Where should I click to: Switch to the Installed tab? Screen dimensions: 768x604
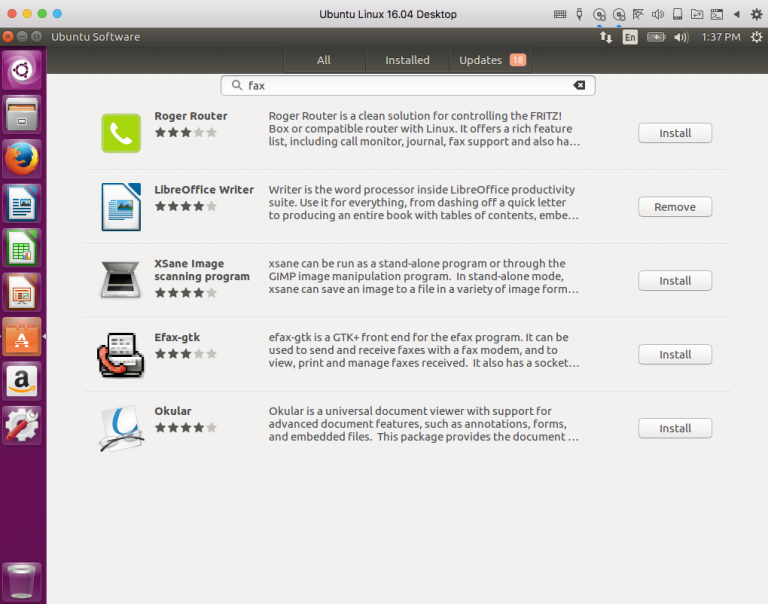click(x=407, y=60)
